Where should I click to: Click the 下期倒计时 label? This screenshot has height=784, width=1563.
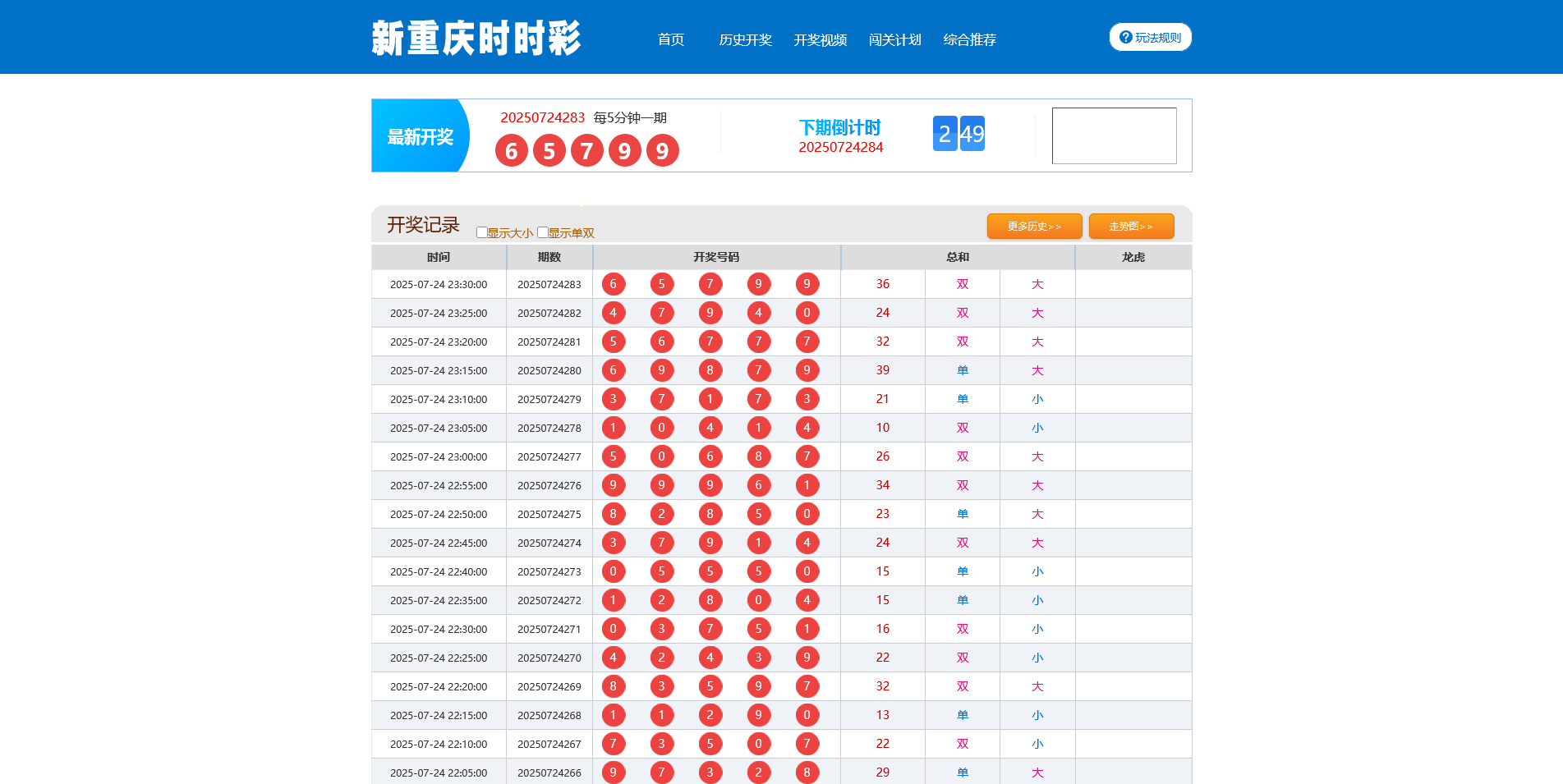point(840,127)
